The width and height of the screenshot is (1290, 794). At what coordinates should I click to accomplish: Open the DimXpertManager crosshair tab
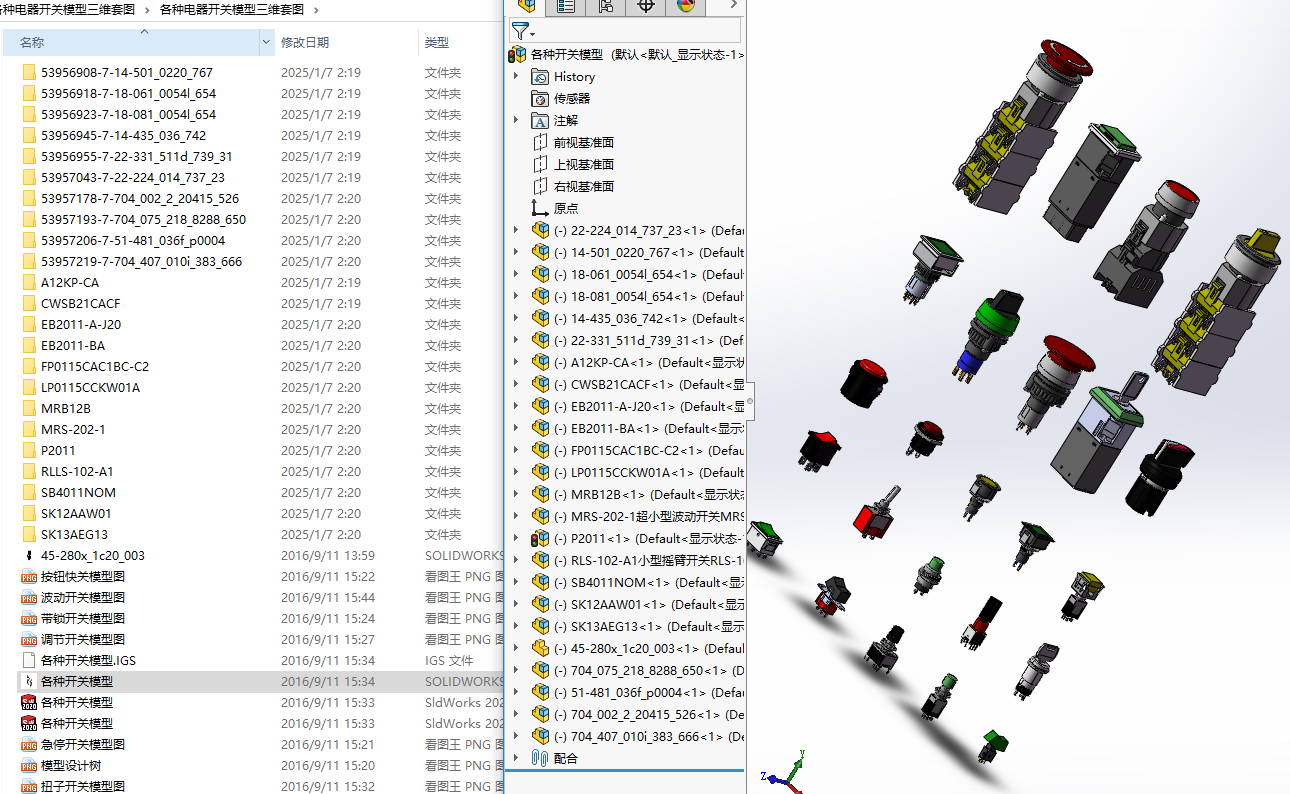tap(646, 6)
